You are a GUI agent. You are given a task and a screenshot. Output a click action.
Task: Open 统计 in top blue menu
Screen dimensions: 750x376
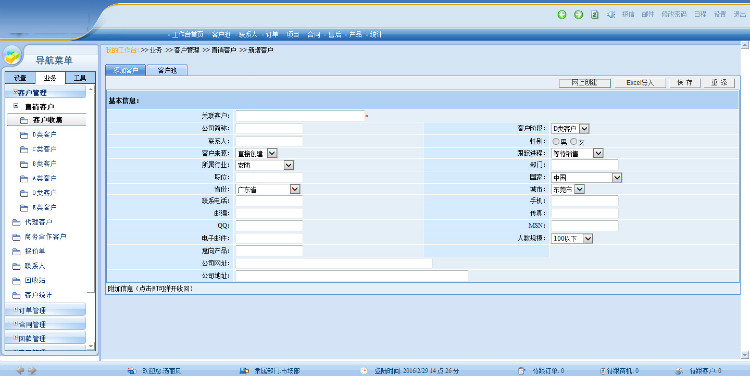pos(375,34)
